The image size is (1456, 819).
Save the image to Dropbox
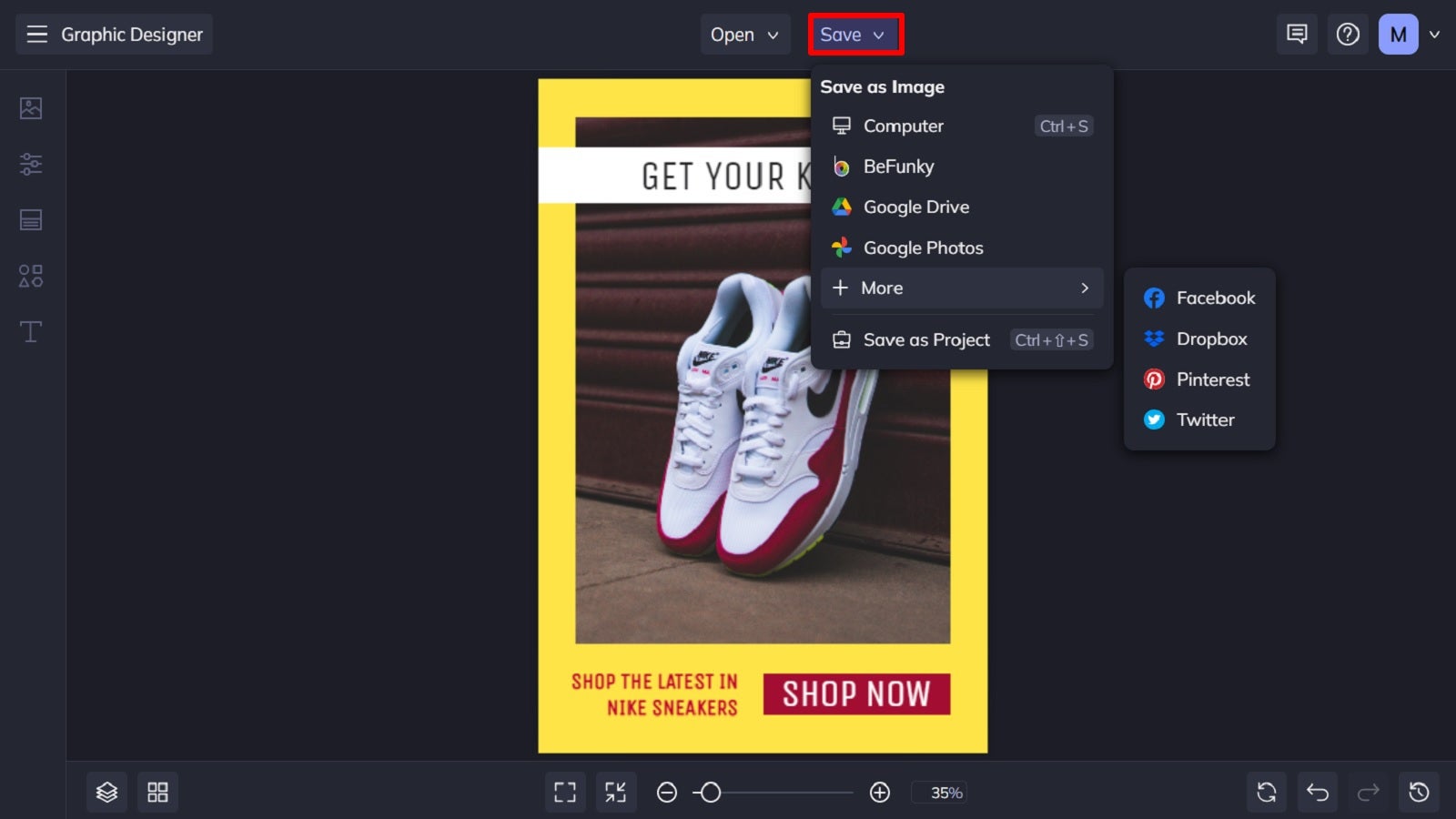pyautogui.click(x=1211, y=339)
